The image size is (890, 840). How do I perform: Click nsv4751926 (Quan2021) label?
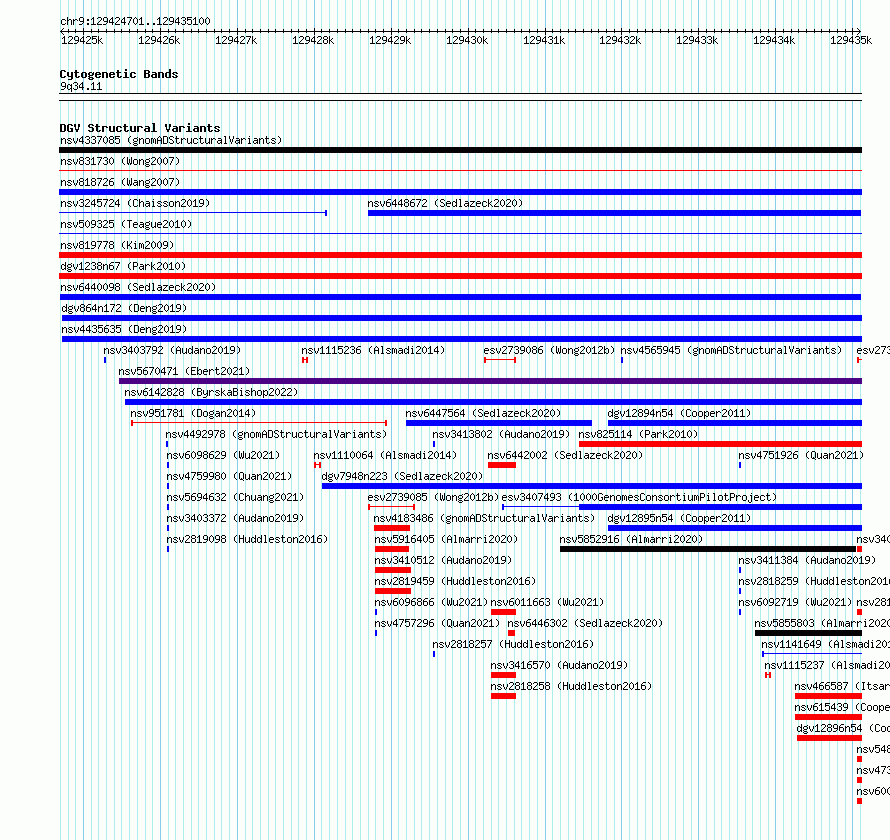tap(801, 455)
